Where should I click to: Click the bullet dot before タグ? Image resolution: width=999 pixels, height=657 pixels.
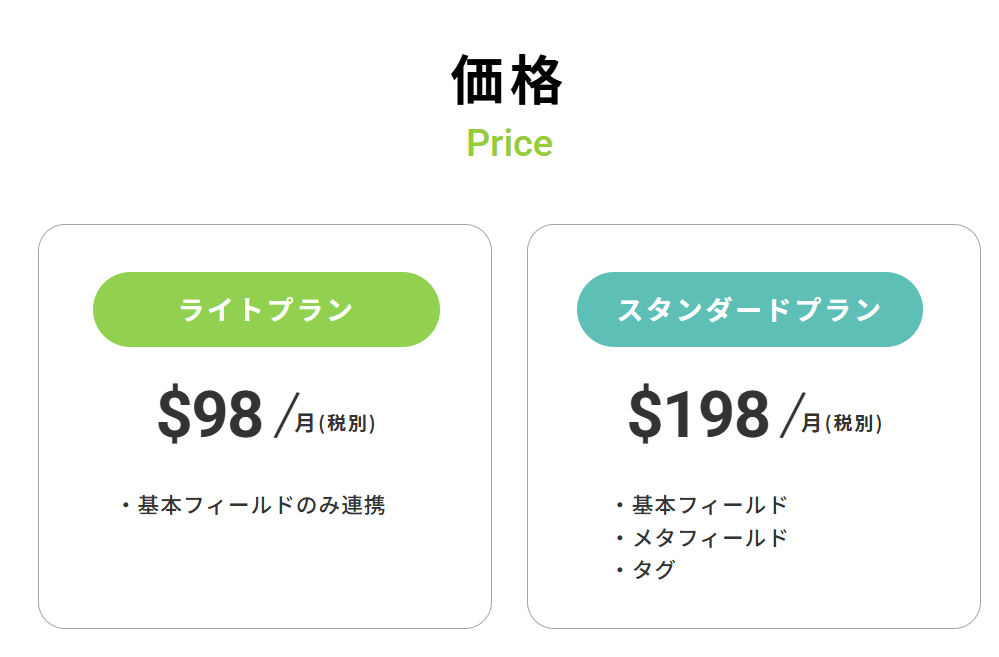click(x=620, y=571)
